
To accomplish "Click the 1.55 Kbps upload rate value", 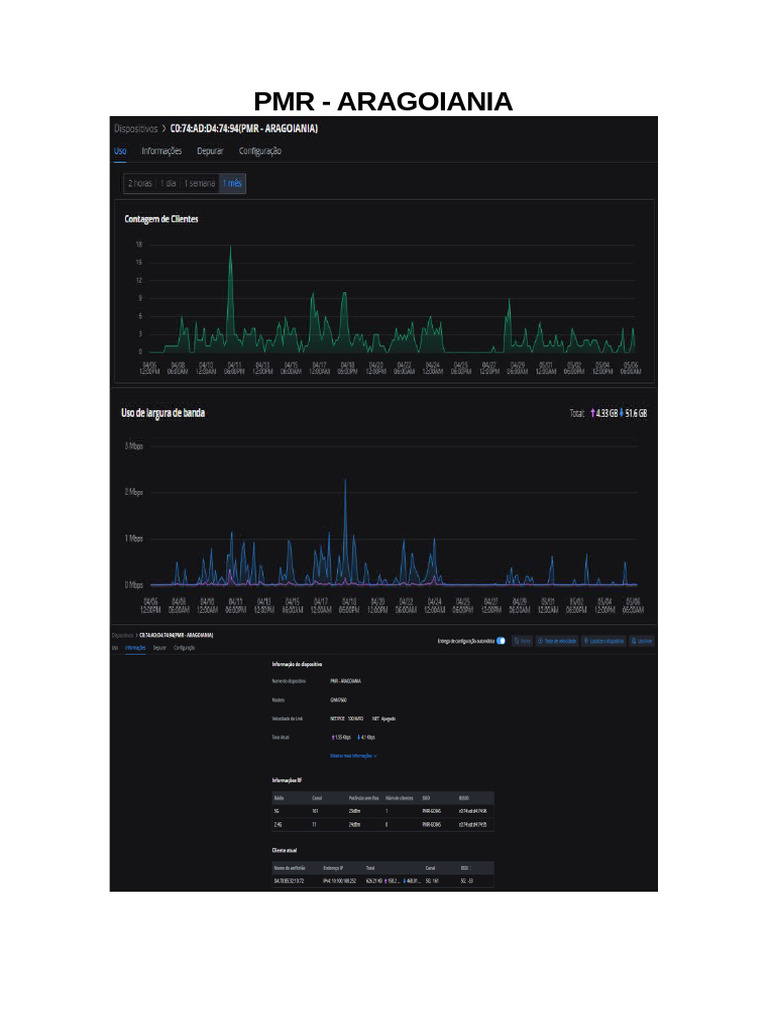I will coord(343,737).
